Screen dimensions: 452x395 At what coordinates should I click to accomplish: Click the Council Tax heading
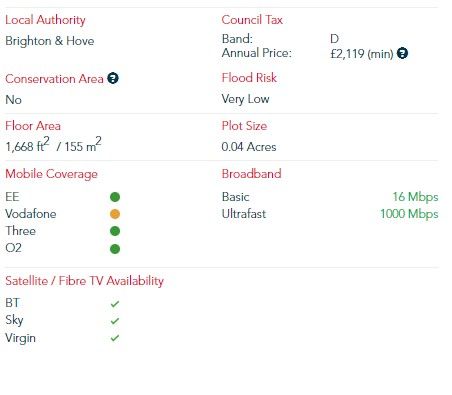click(252, 20)
